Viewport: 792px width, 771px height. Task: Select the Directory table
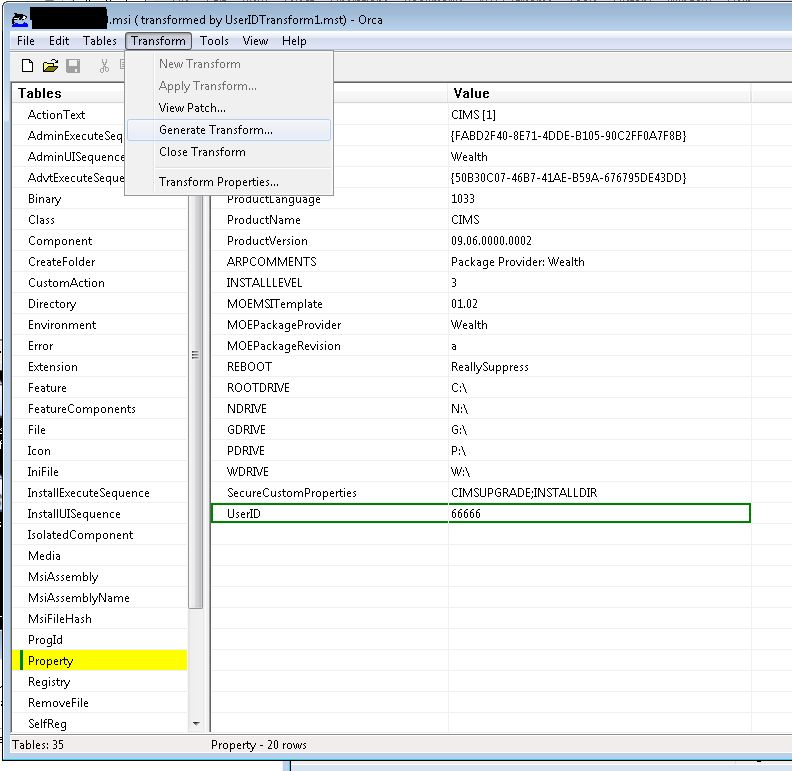coord(52,304)
